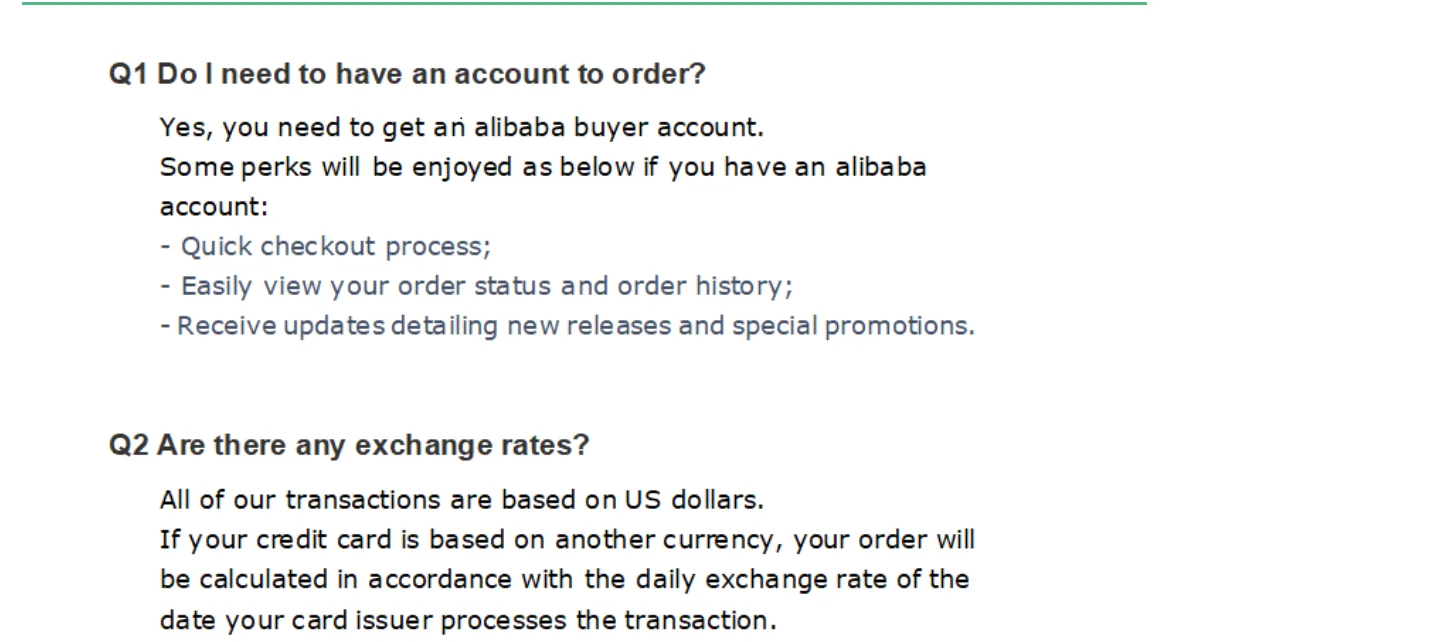Click the 'Quick checkout process' bullet
Screen dimensions: 1431x642
[325, 246]
